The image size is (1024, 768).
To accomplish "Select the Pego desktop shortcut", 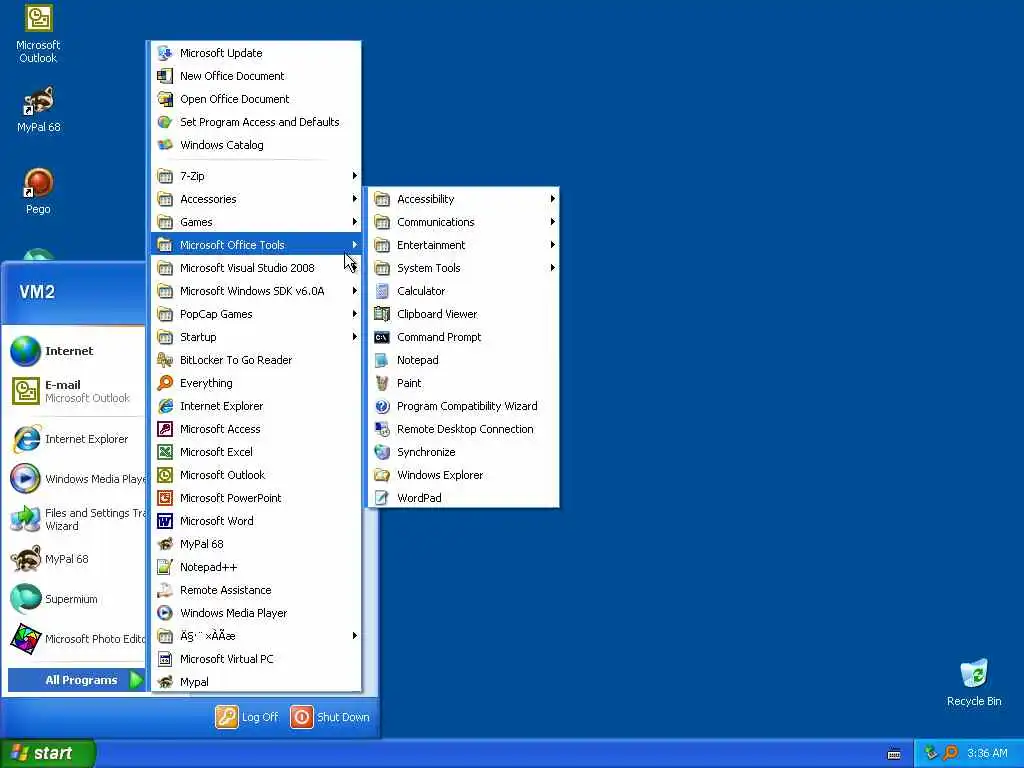I will 38,191.
